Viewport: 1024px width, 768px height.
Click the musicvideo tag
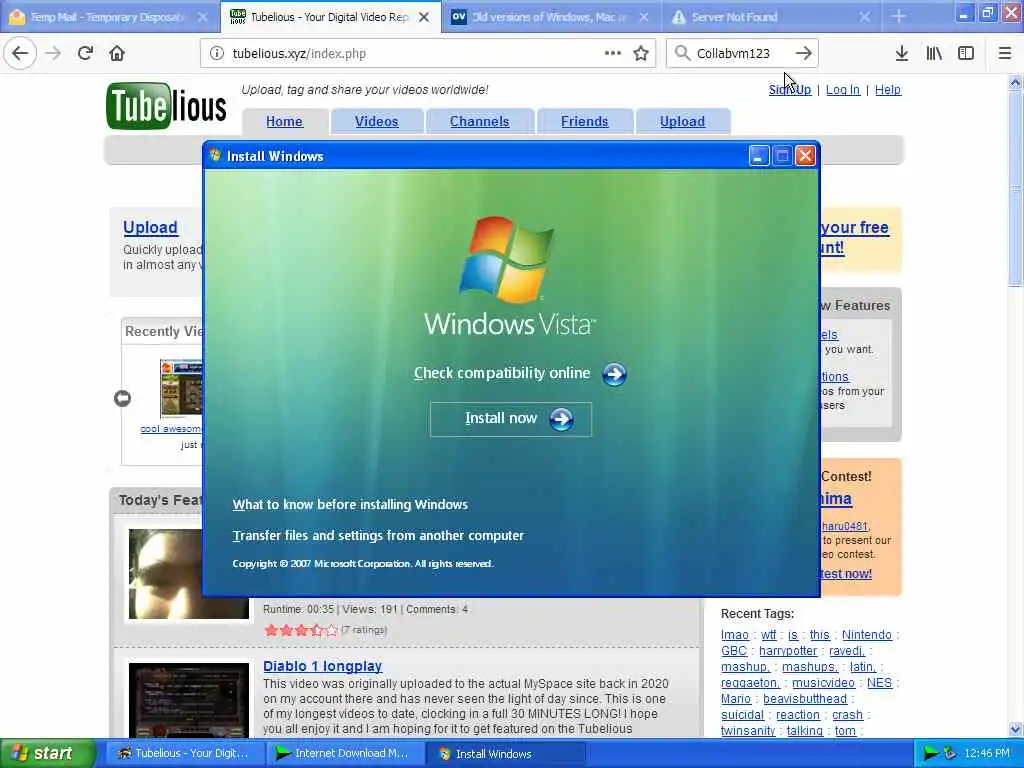pos(823,682)
